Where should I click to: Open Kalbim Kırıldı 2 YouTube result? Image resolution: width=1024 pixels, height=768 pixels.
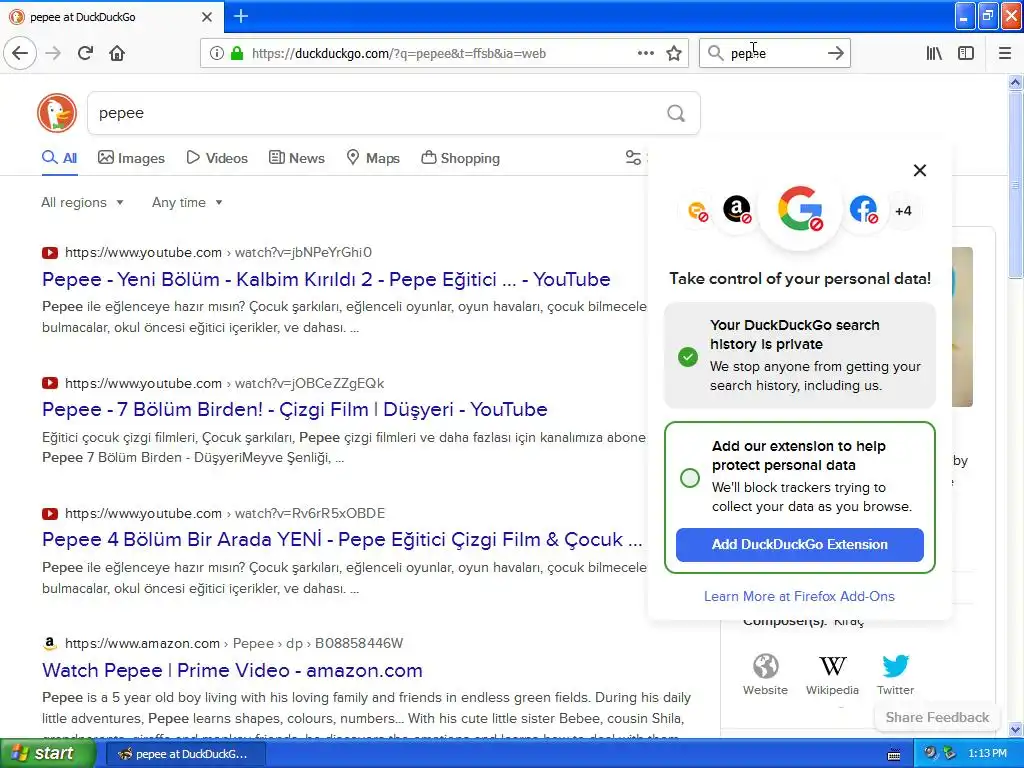coord(326,280)
